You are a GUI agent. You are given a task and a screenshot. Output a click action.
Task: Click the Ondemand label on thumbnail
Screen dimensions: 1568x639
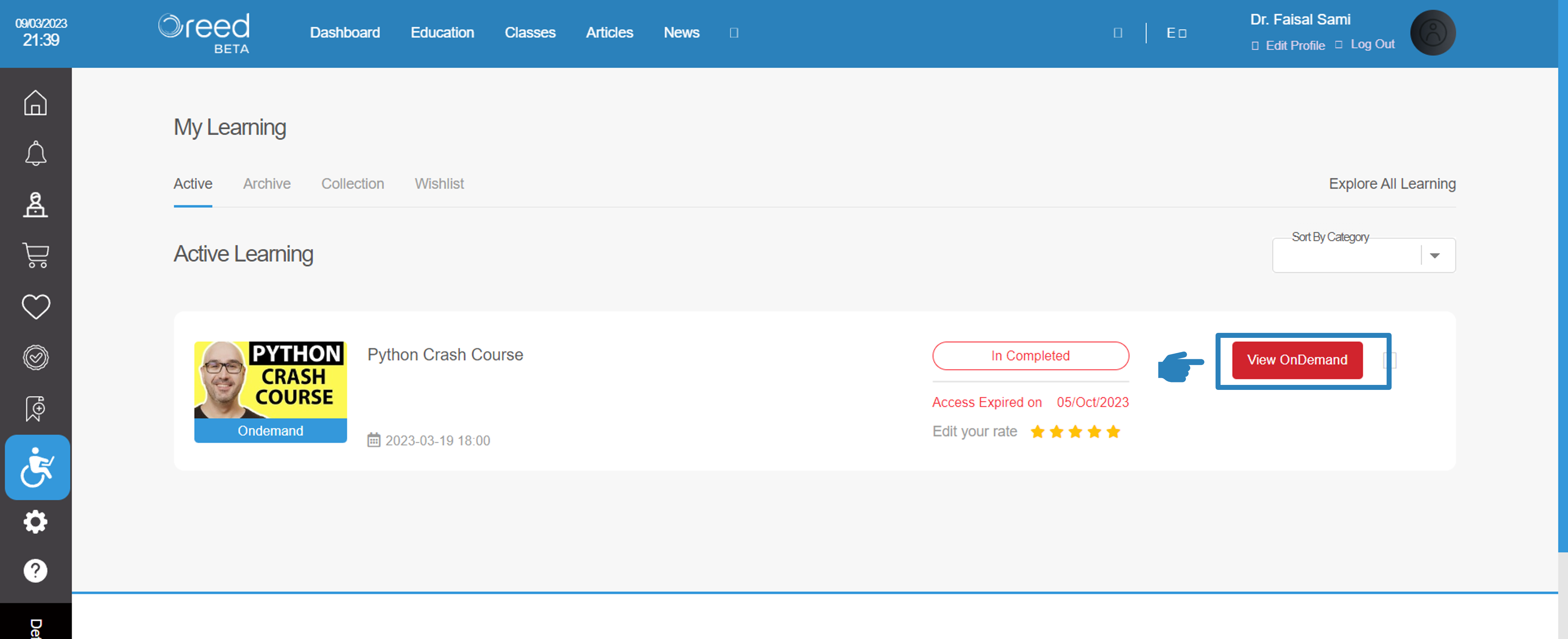pyautogui.click(x=270, y=431)
